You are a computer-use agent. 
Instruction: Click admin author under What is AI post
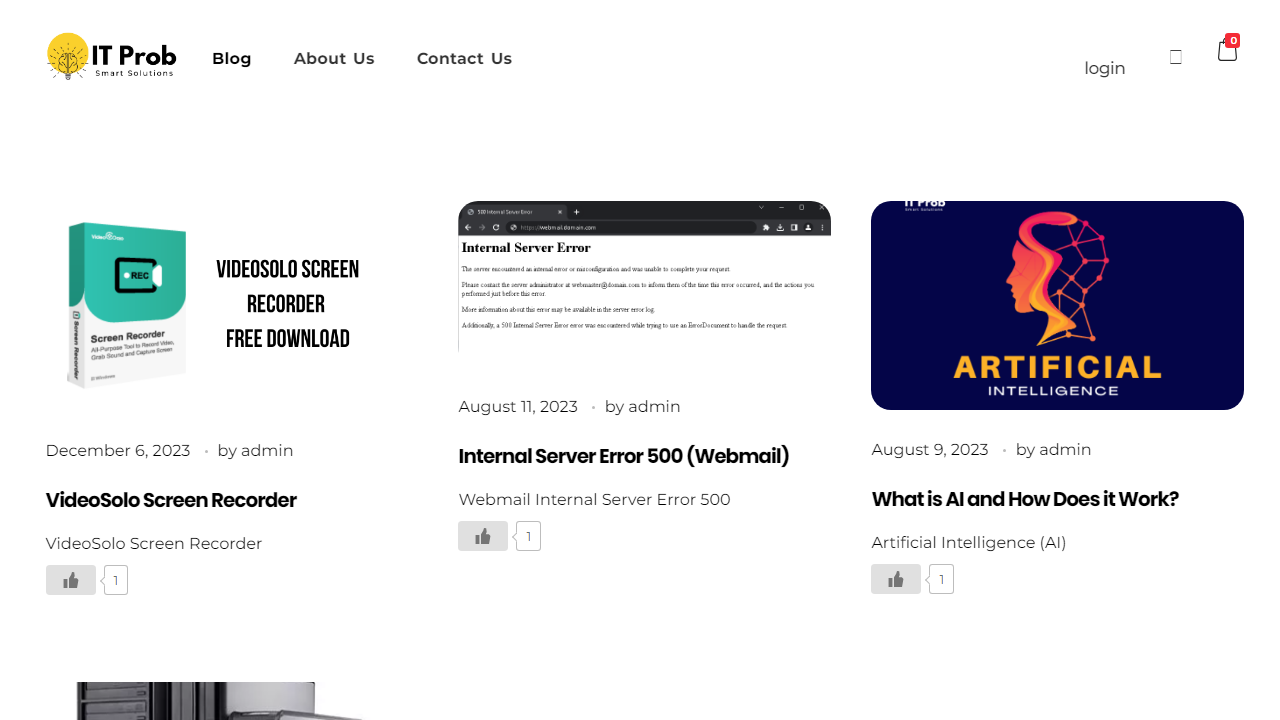click(x=1065, y=449)
